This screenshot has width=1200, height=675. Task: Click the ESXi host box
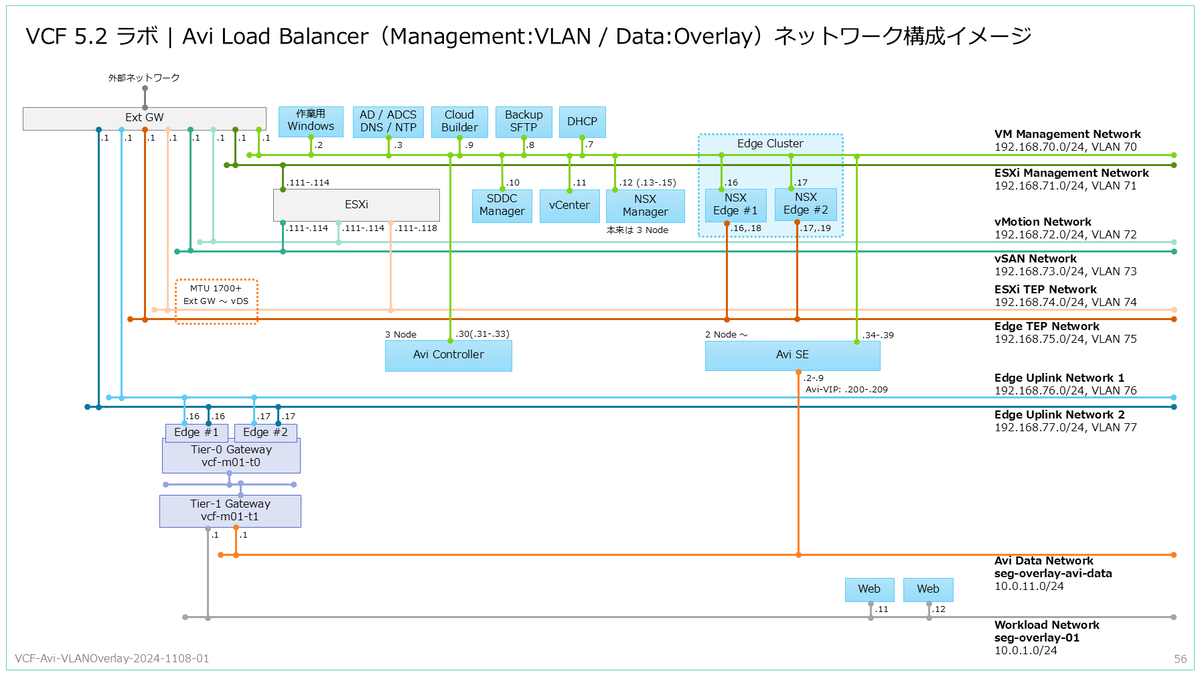coord(356,204)
